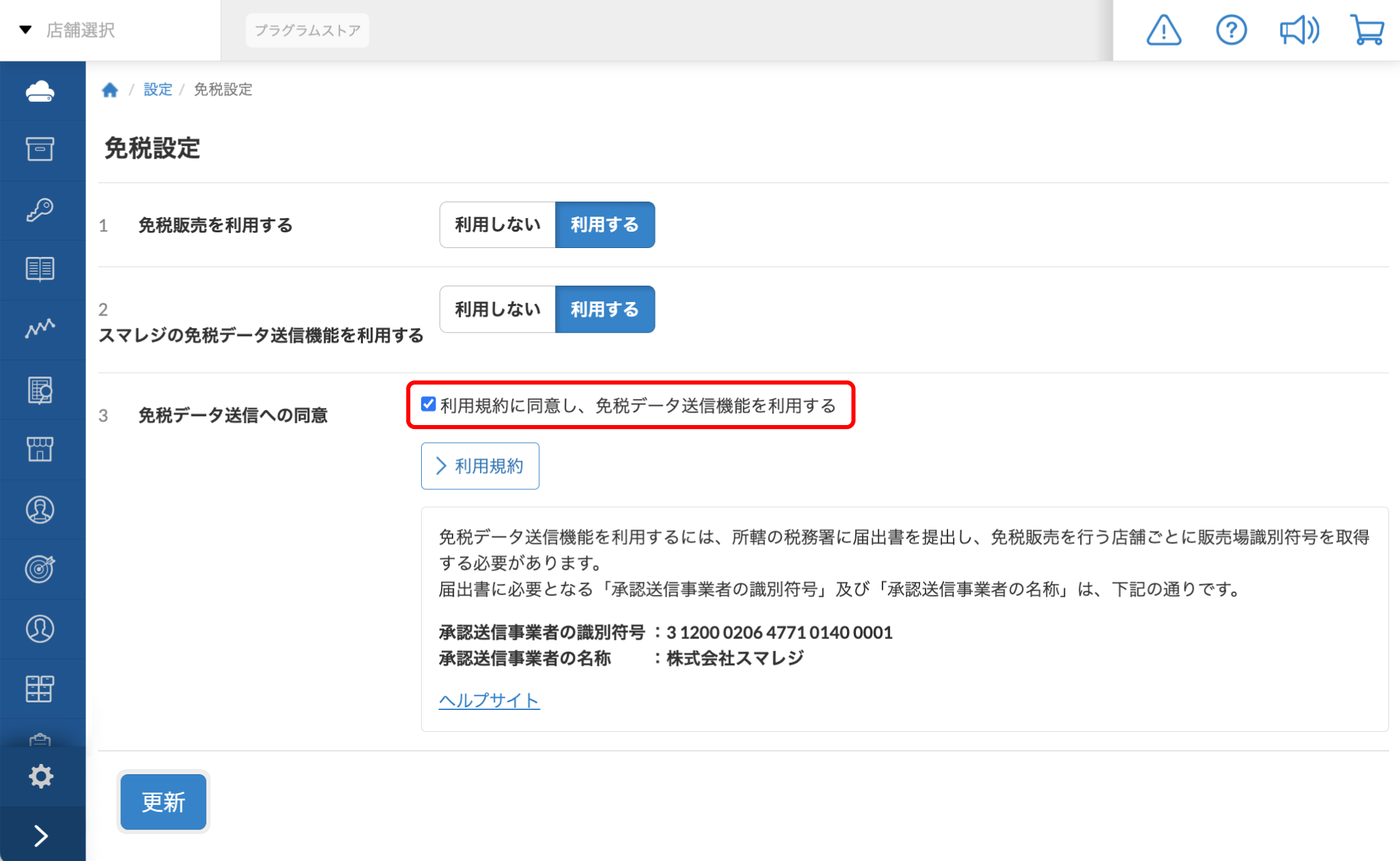The width and height of the screenshot is (1400, 861).
Task: Open settings gear icon in sidebar
Action: 41,776
